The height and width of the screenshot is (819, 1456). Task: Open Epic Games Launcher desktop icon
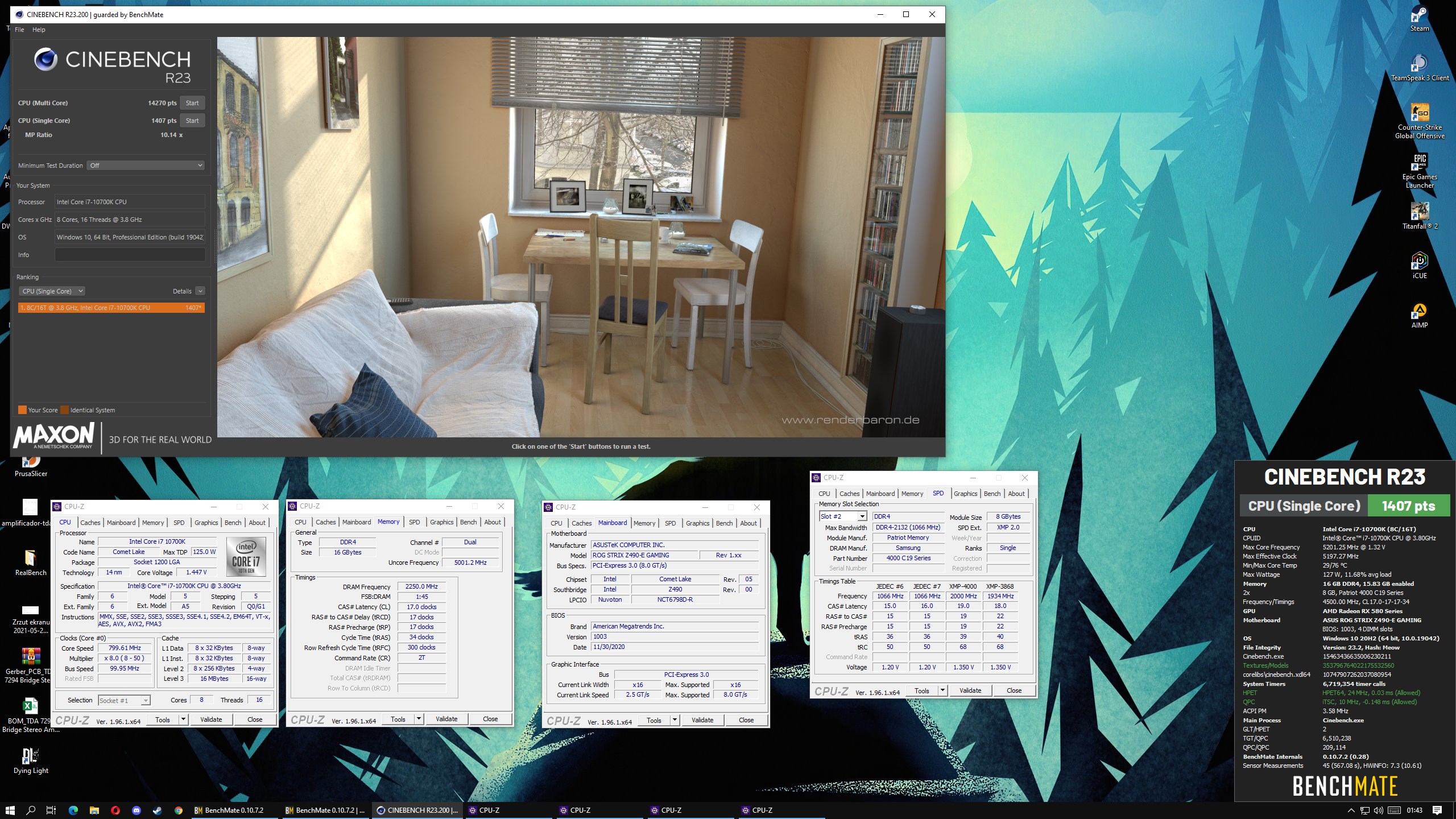1419,171
